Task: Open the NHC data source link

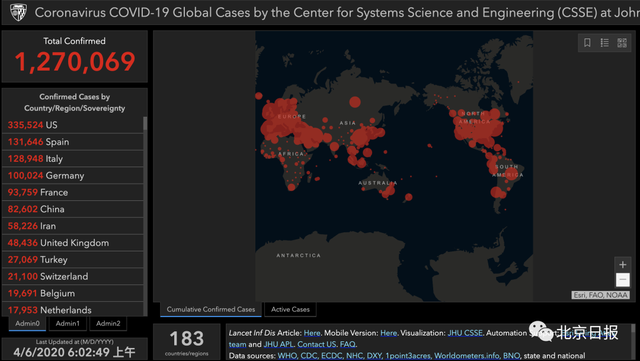Action: (354, 356)
